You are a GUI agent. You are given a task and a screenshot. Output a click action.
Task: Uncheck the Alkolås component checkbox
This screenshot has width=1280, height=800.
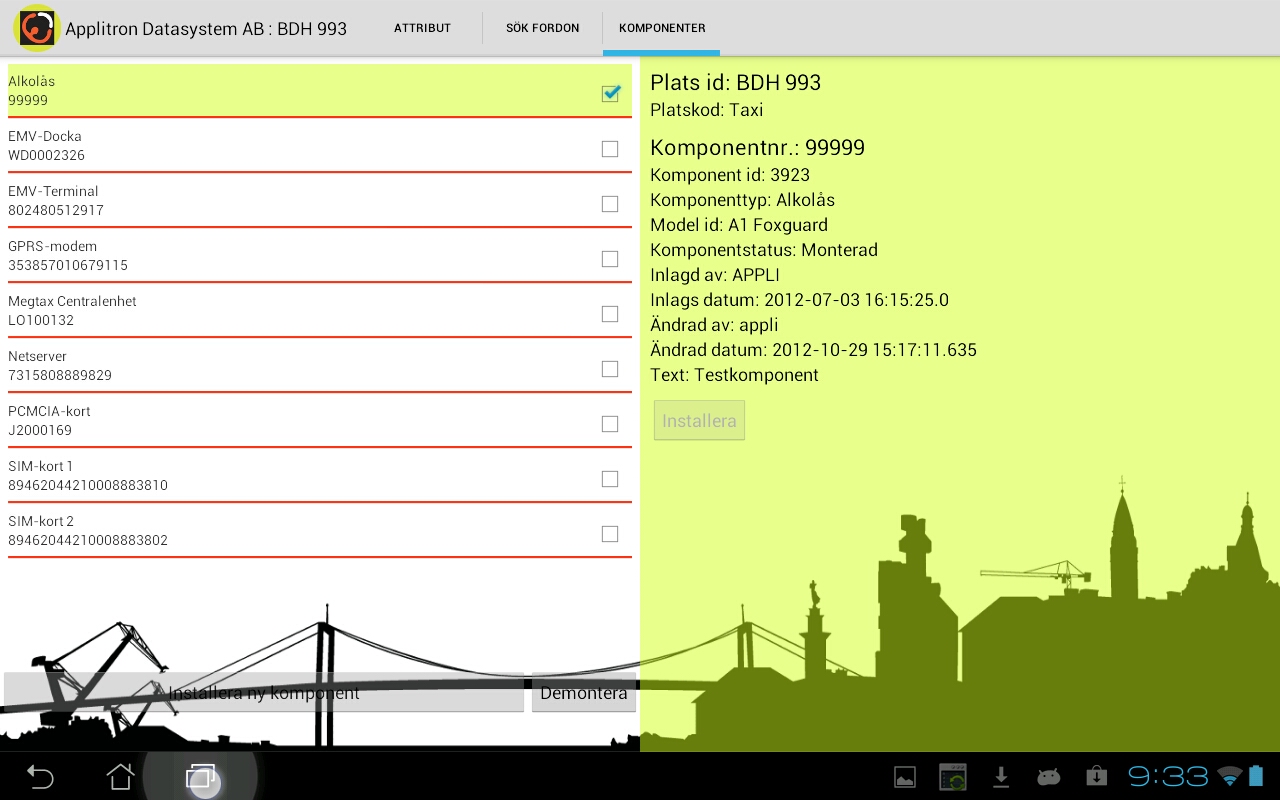coord(610,93)
